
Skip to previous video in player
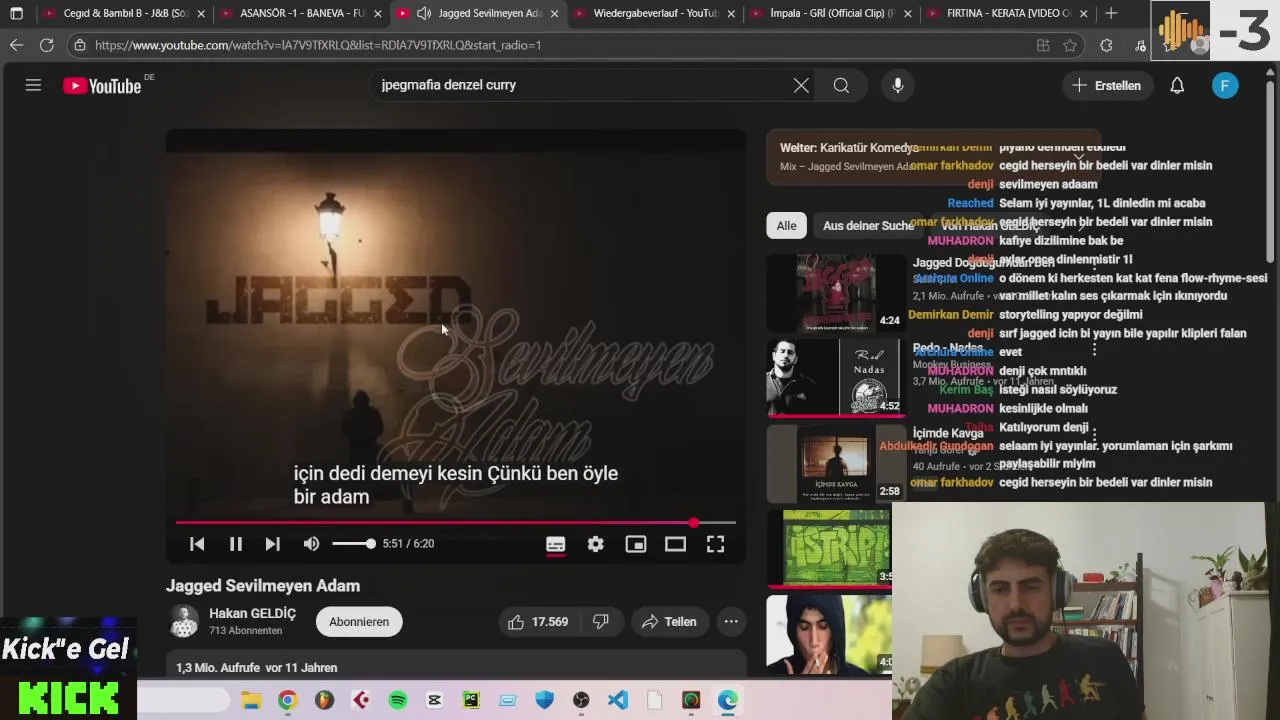(197, 543)
